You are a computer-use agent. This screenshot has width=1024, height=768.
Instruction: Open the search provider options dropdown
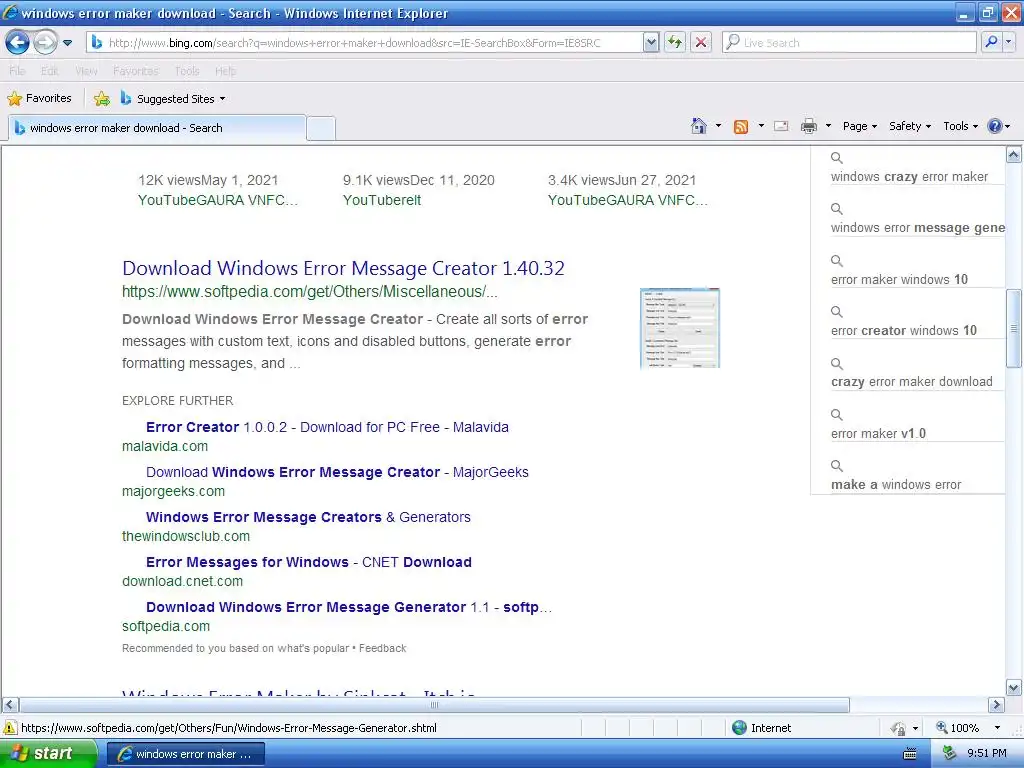1009,42
